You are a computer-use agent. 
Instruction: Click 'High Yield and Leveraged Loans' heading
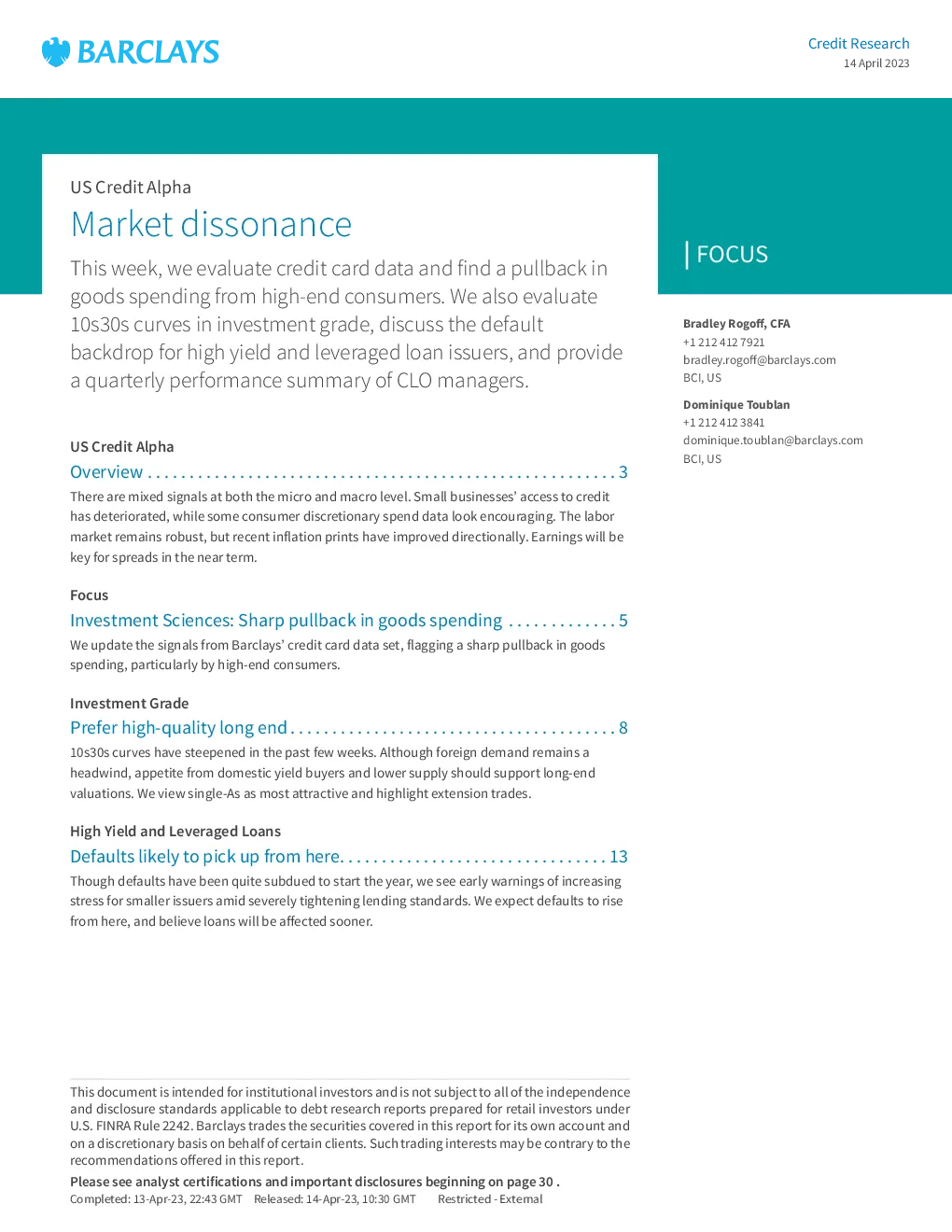tap(175, 832)
